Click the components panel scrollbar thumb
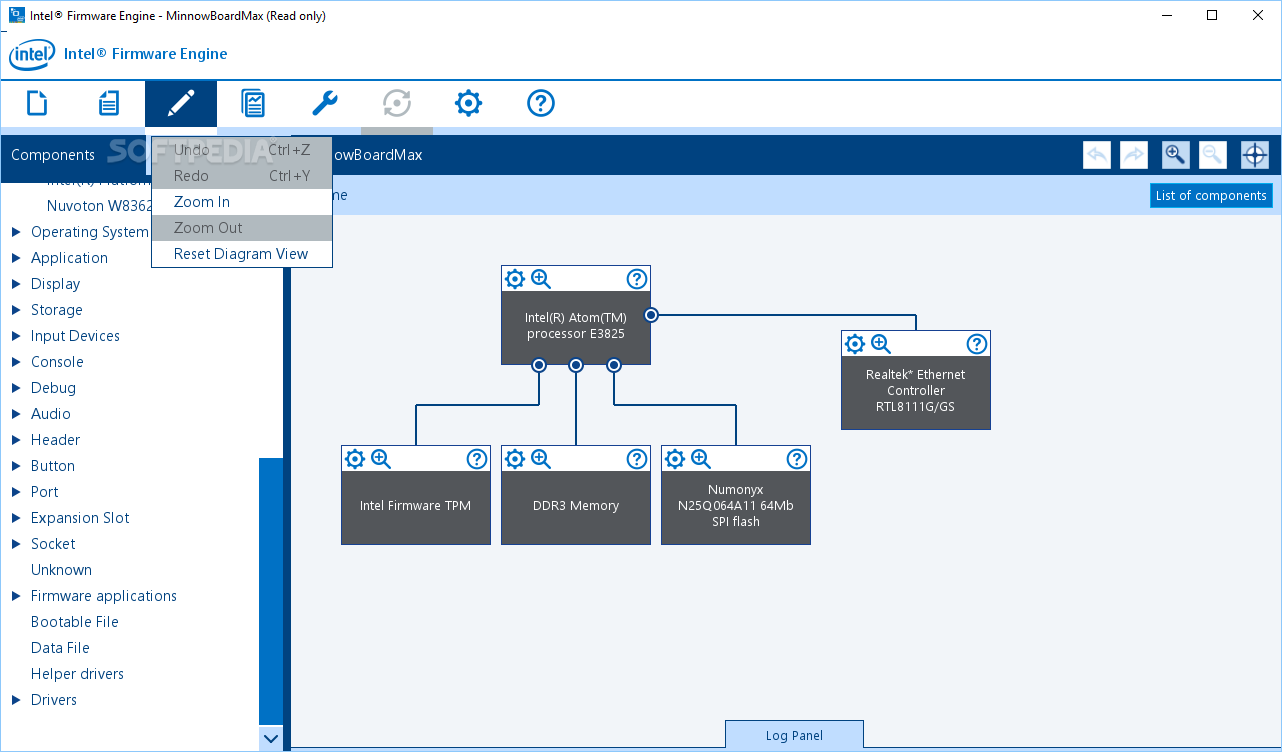 271,592
